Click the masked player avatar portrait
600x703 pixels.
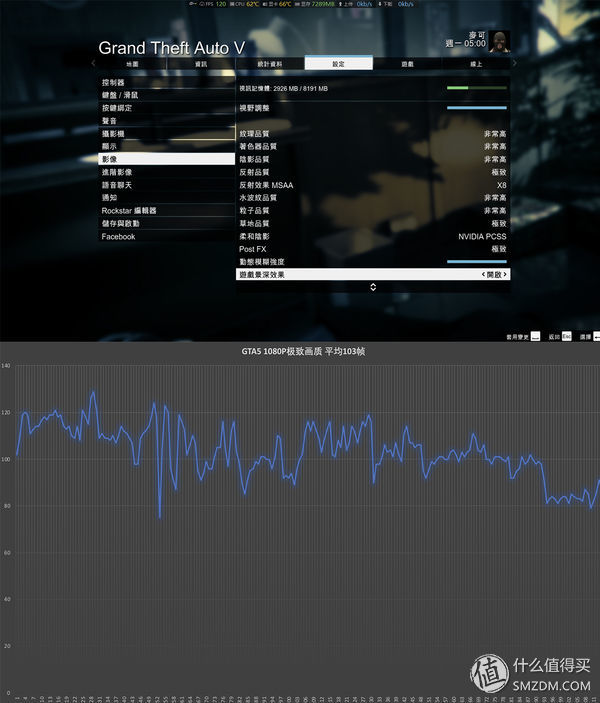[499, 41]
